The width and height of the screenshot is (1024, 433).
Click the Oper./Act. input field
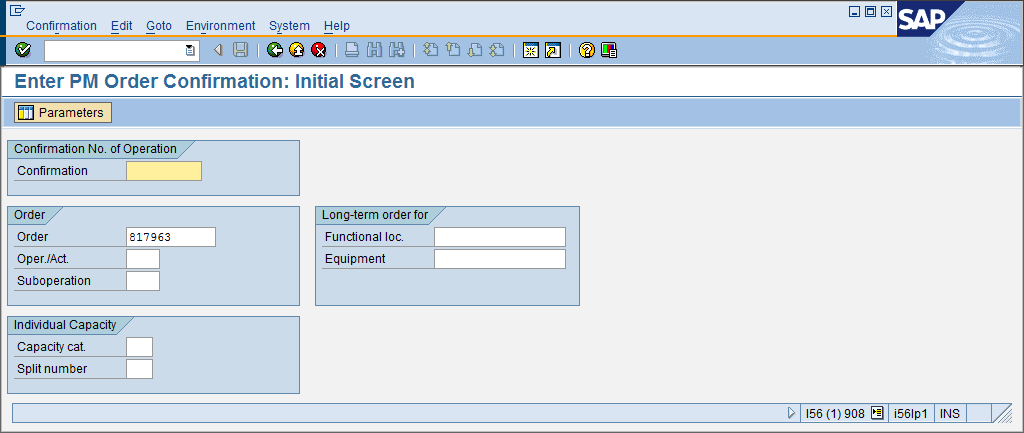pos(143,259)
